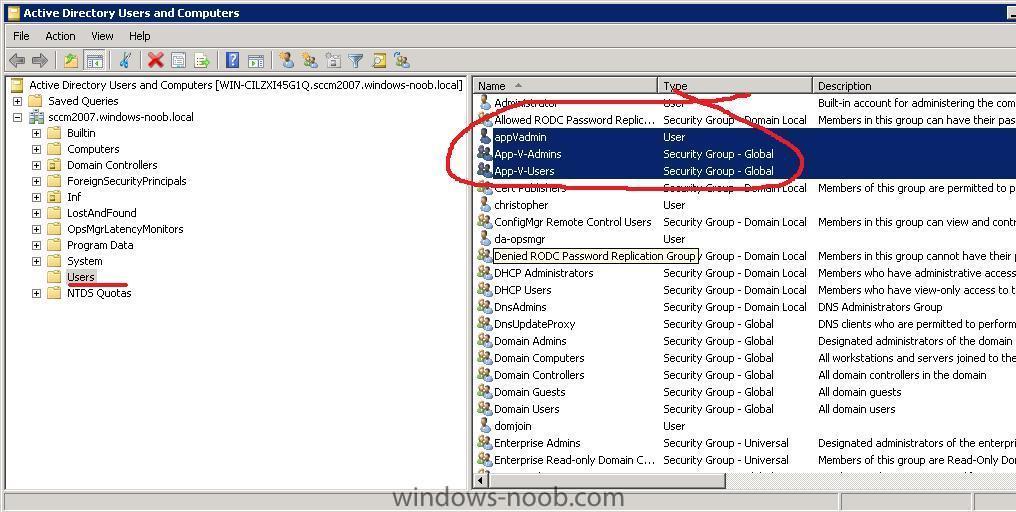Screen dimensions: 1016x512
Task: Select the DHCP Users group name
Action: tap(522, 290)
